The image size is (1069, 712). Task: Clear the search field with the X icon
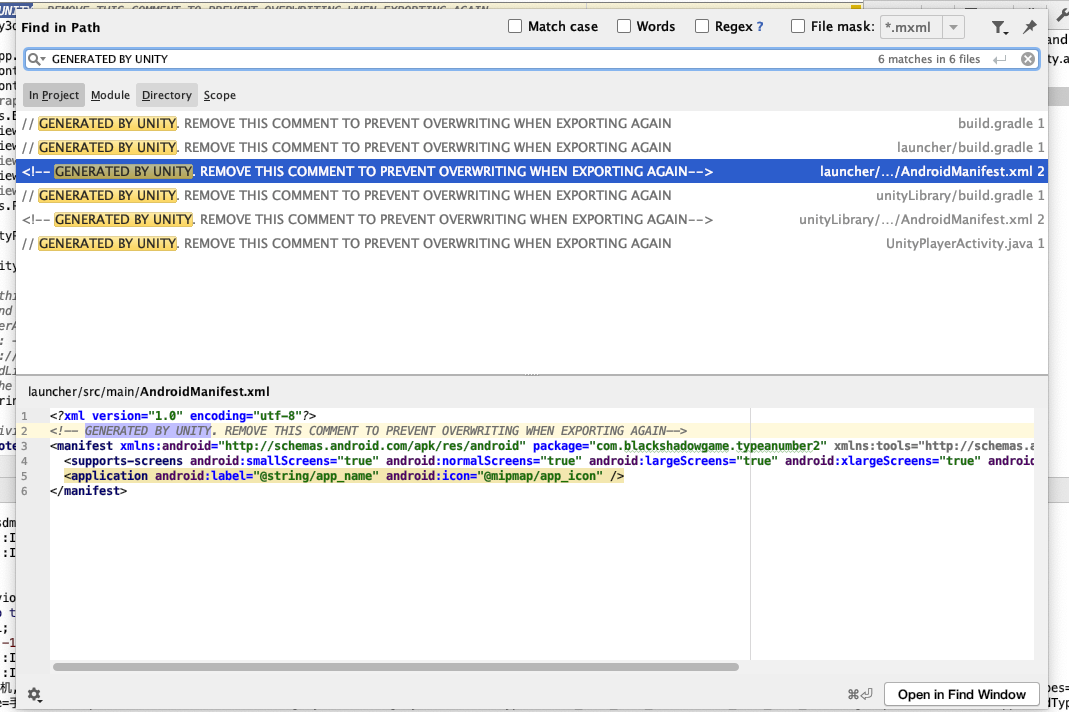tap(1028, 58)
